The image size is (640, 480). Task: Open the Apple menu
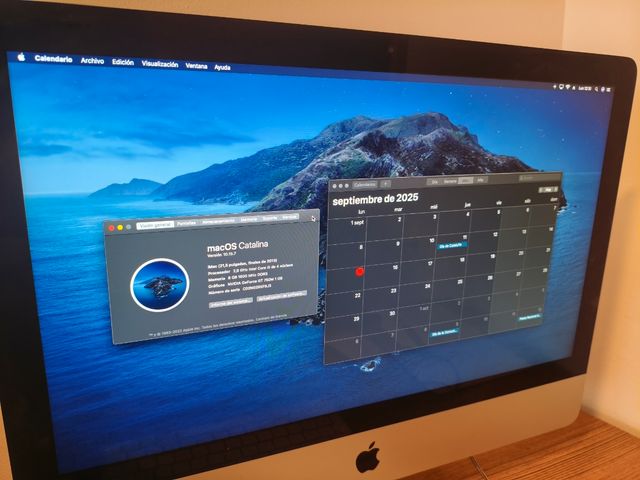pos(21,57)
